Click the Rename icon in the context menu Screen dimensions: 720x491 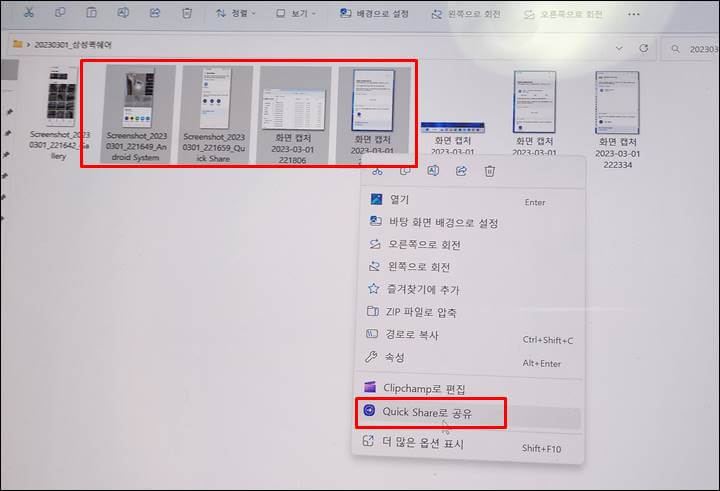pyautogui.click(x=433, y=171)
